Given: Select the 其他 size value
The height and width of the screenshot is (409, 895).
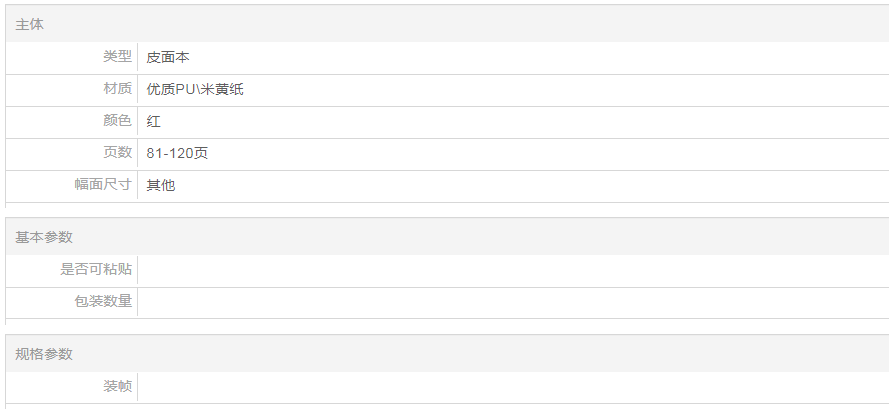Looking at the screenshot, I should pyautogui.click(x=161, y=185).
